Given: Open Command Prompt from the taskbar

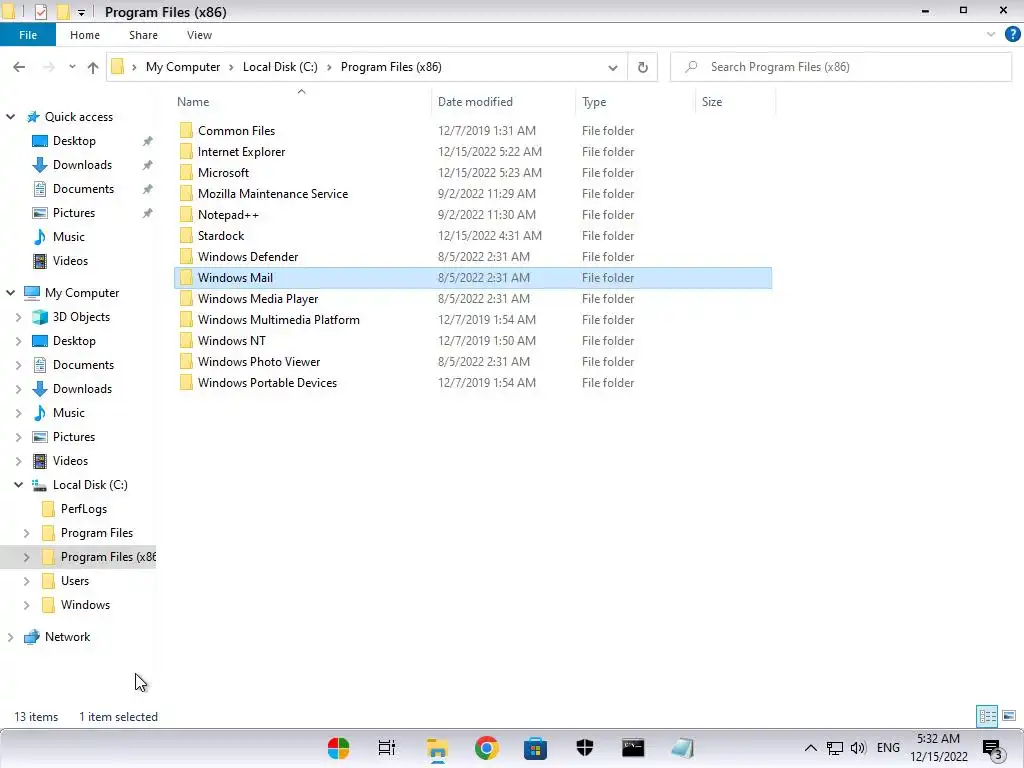Looking at the screenshot, I should pos(633,748).
